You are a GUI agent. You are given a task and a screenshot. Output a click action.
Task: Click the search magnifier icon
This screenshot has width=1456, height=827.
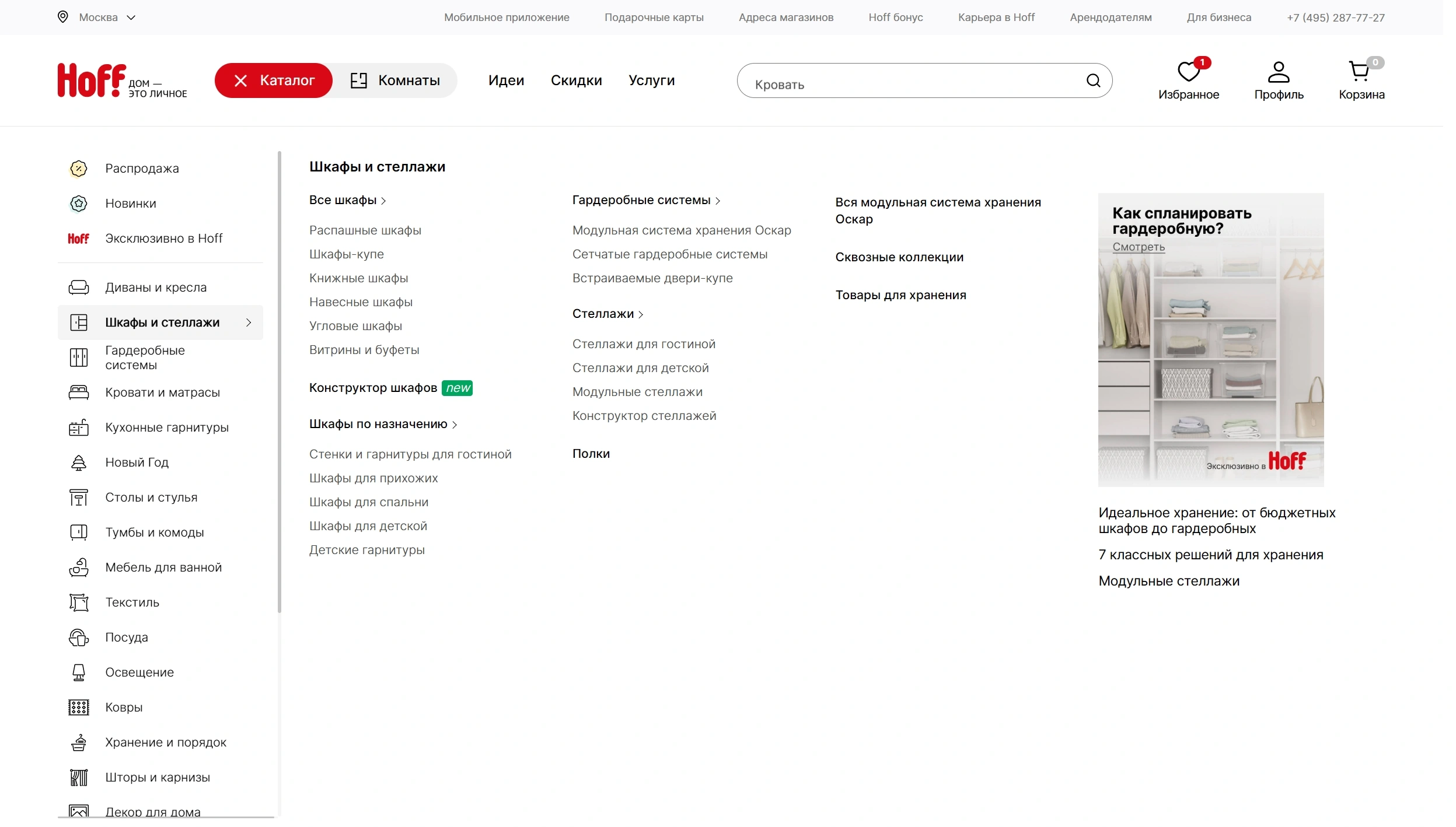(1093, 80)
